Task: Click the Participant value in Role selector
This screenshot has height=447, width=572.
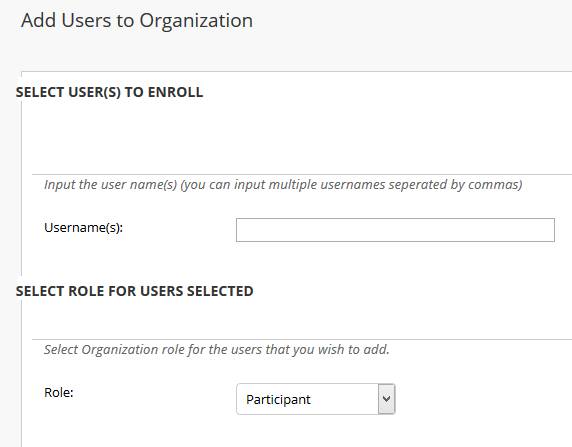Action: click(278, 400)
